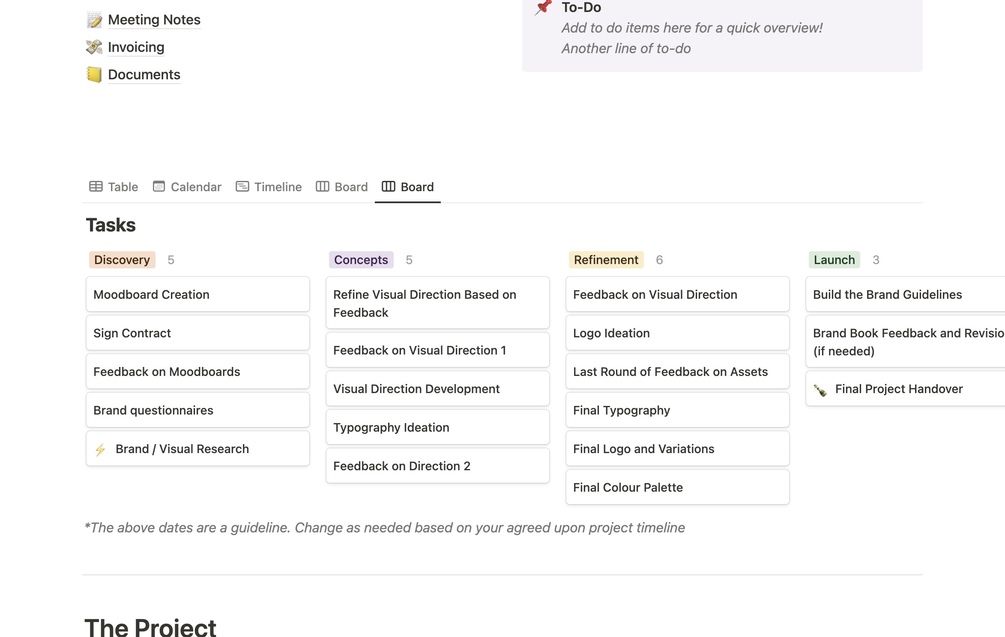
Task: Open the Invoicing page link
Action: [x=136, y=47]
